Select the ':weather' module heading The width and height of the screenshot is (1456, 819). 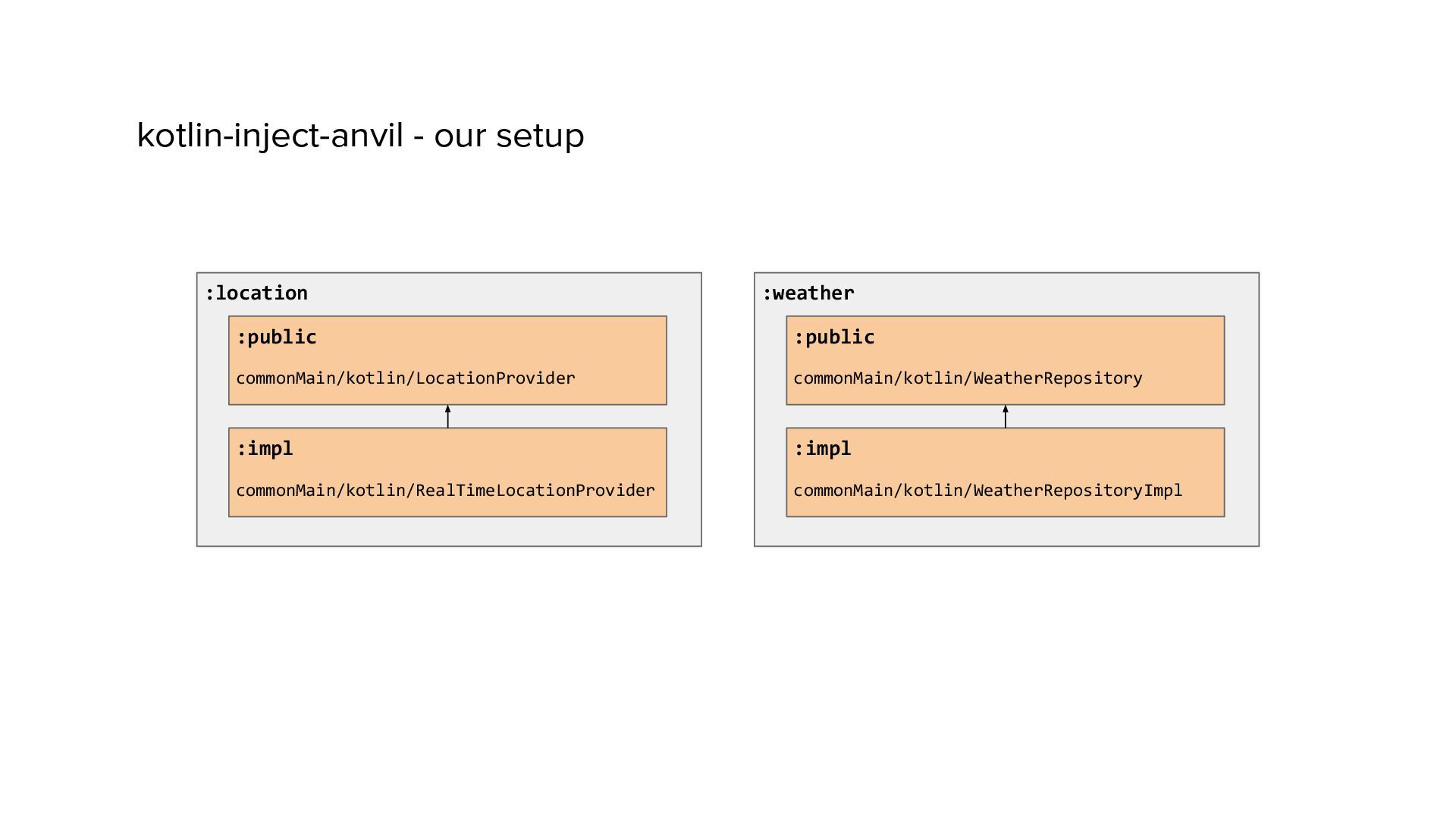point(808,293)
